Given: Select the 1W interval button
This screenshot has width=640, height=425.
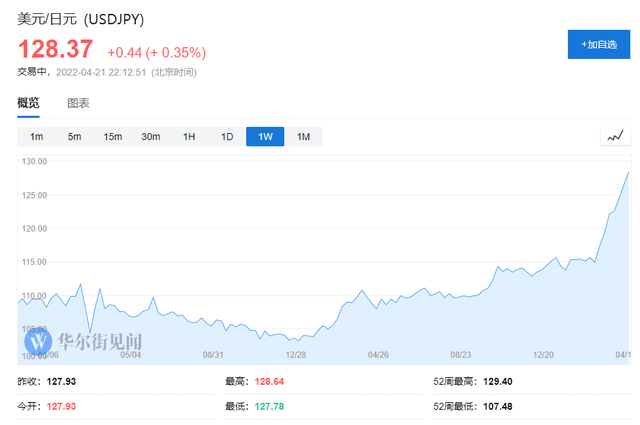Looking at the screenshot, I should (x=265, y=137).
